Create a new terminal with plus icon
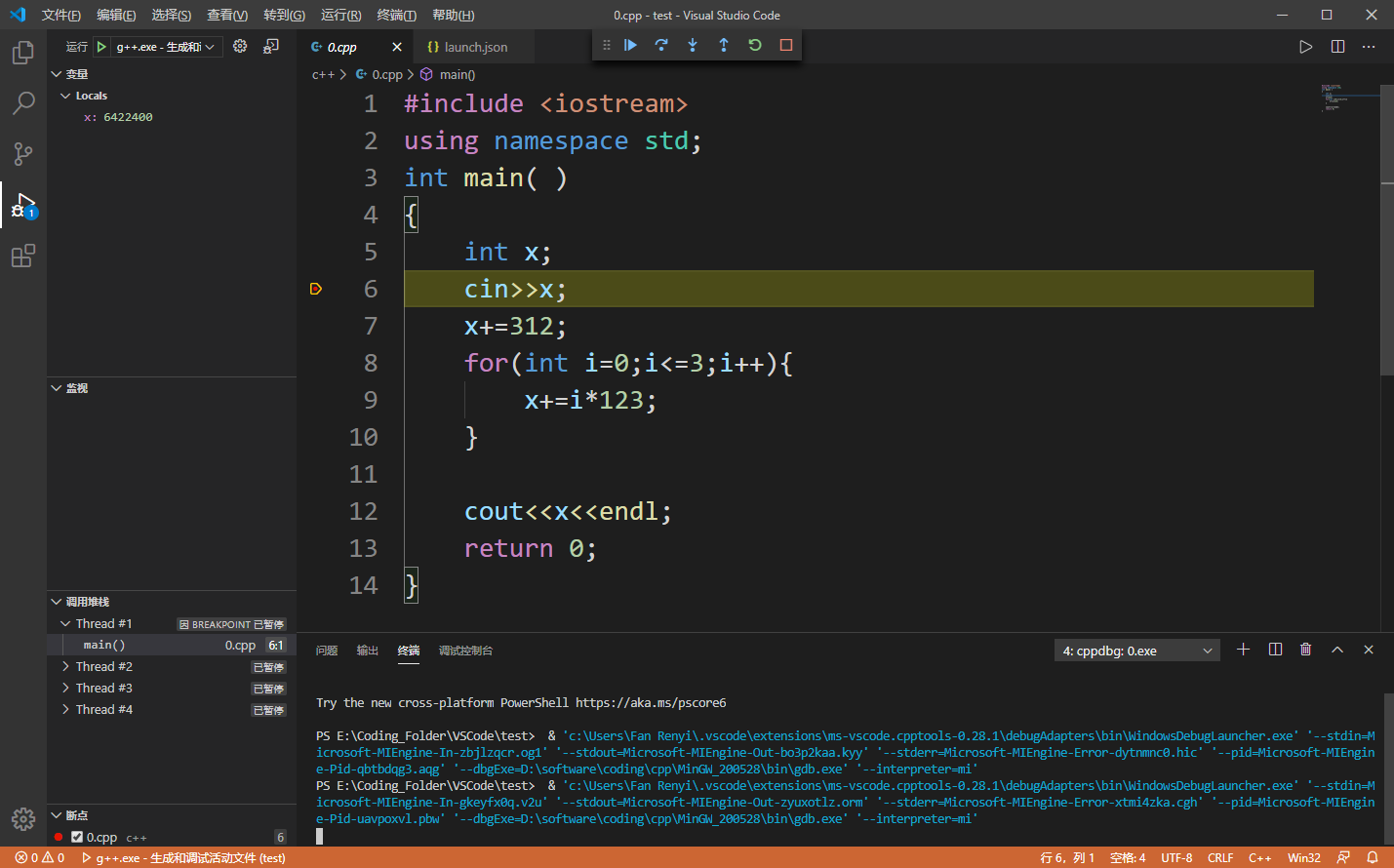The image size is (1394, 868). pos(1243,650)
